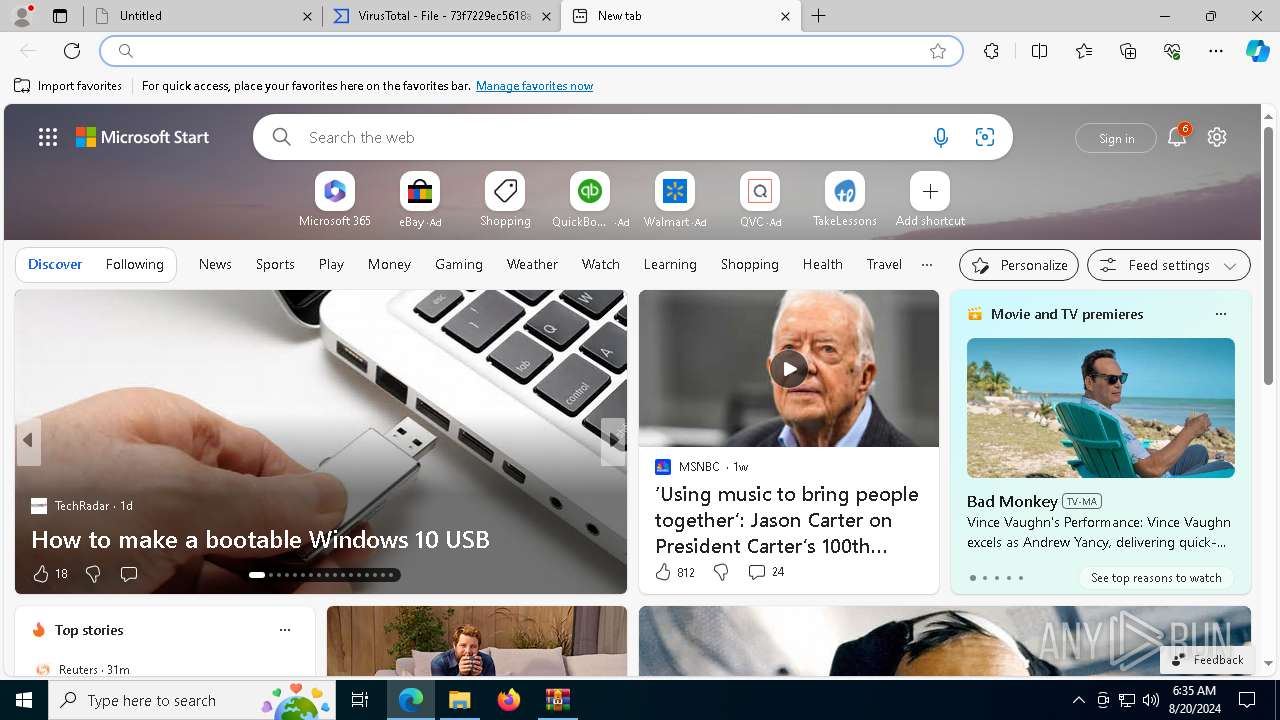The width and height of the screenshot is (1280, 720).
Task: Dislike the bootable USB article
Action: 93,574
